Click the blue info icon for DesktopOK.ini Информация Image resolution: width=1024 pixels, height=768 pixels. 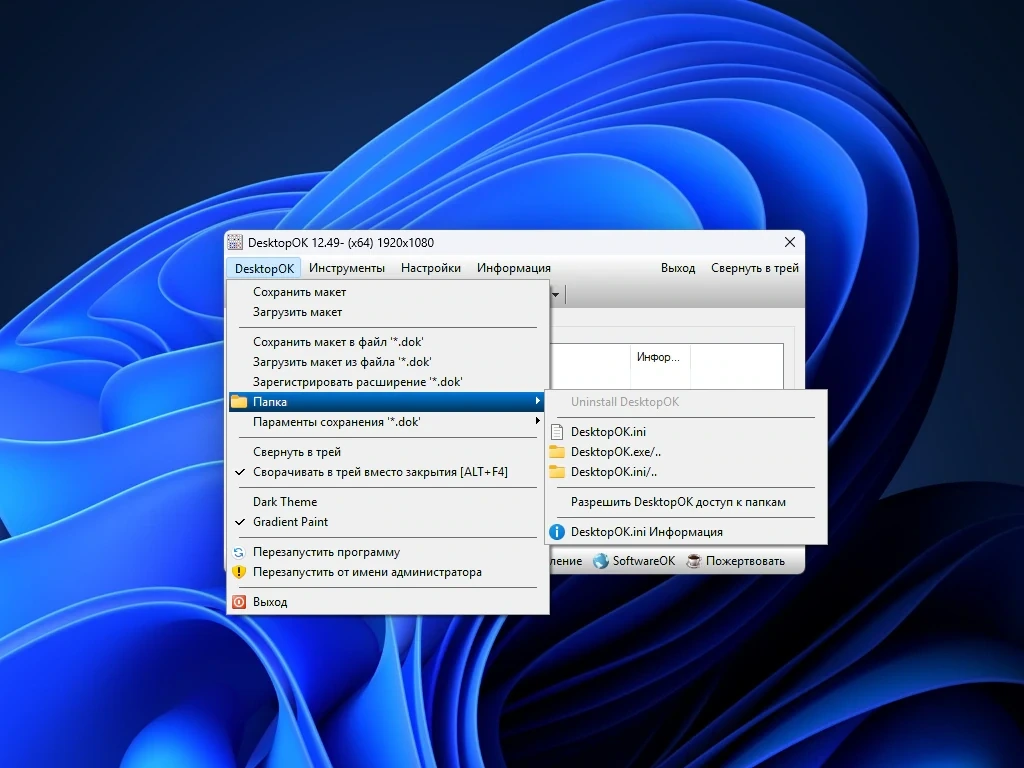coord(556,532)
